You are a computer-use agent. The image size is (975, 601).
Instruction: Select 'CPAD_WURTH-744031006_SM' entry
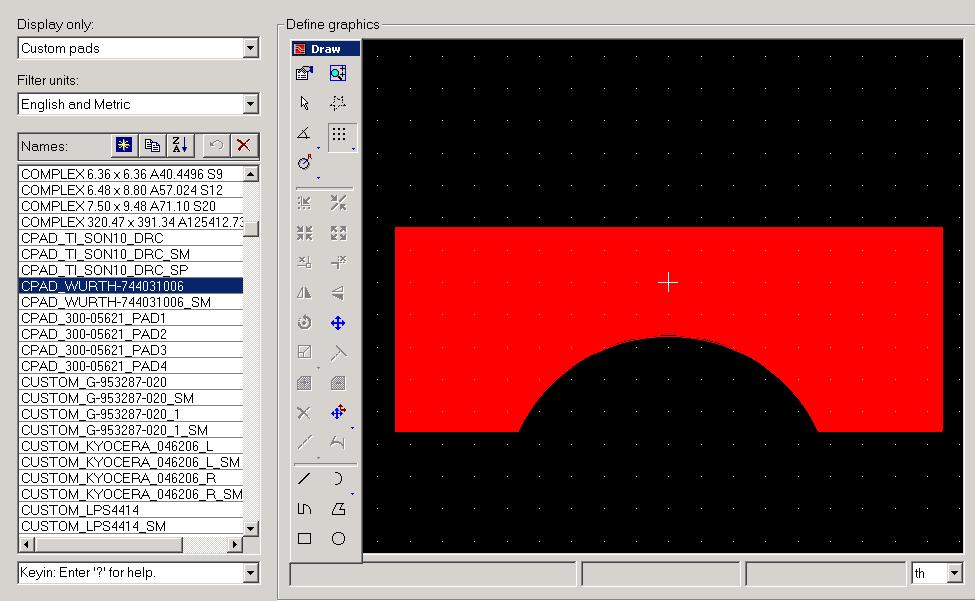[131, 302]
